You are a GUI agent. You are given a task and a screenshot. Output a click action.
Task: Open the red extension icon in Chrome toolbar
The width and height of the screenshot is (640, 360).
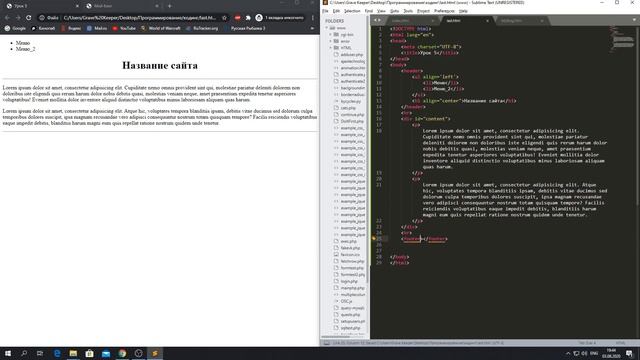(237, 18)
